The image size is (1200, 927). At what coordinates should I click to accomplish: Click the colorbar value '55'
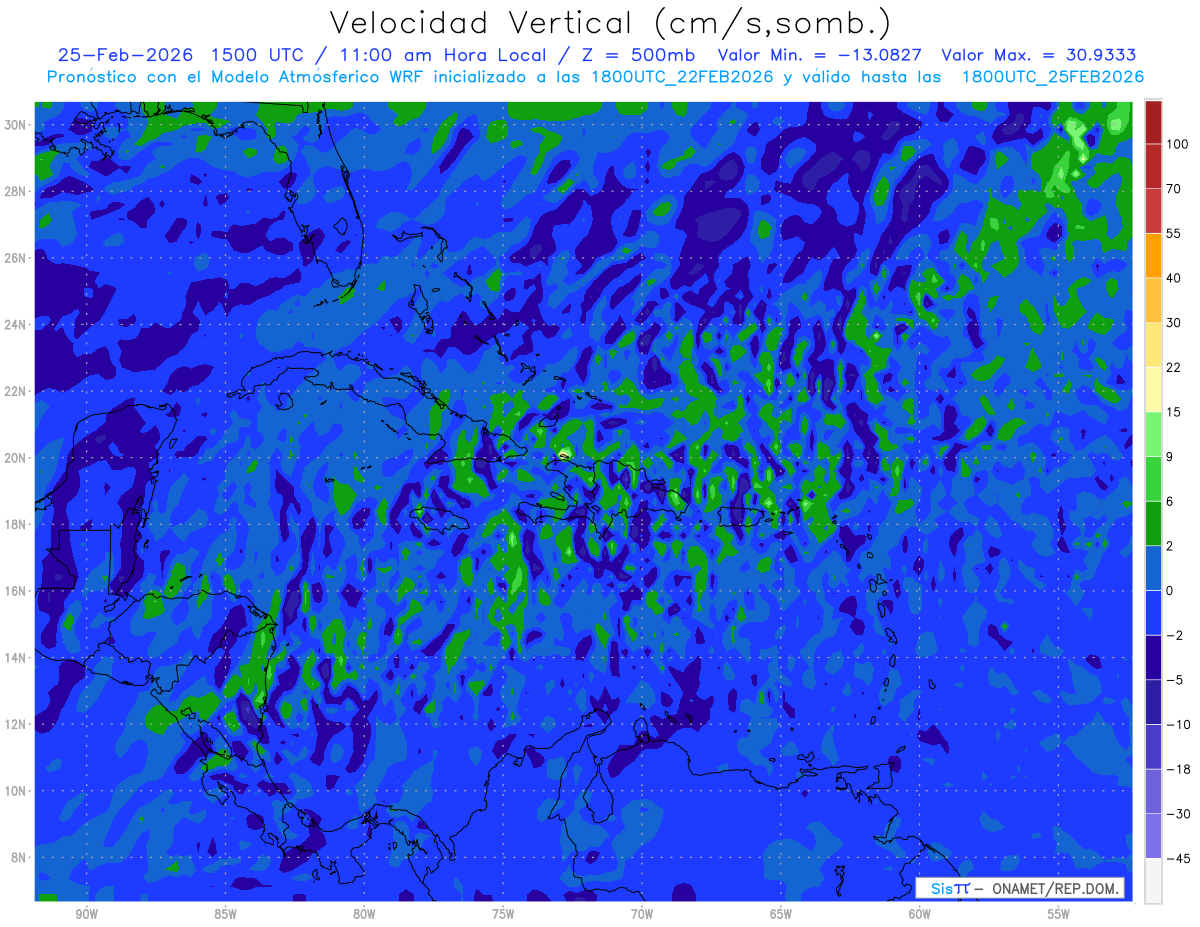point(1174,233)
